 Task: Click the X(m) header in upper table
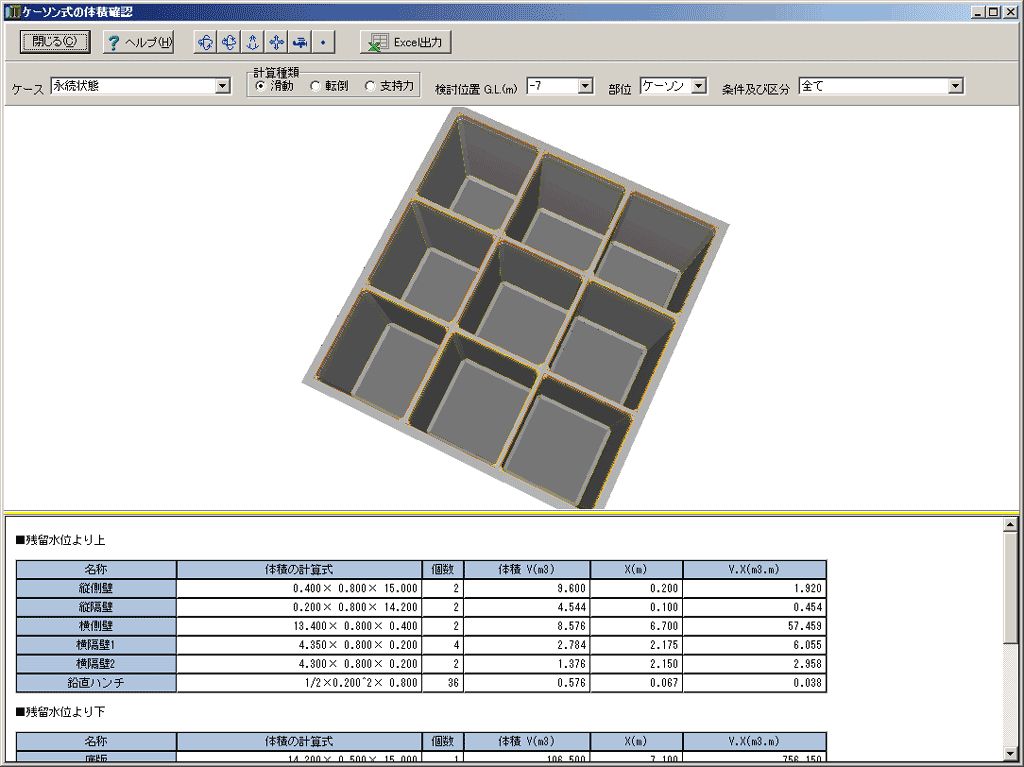[x=637, y=569]
